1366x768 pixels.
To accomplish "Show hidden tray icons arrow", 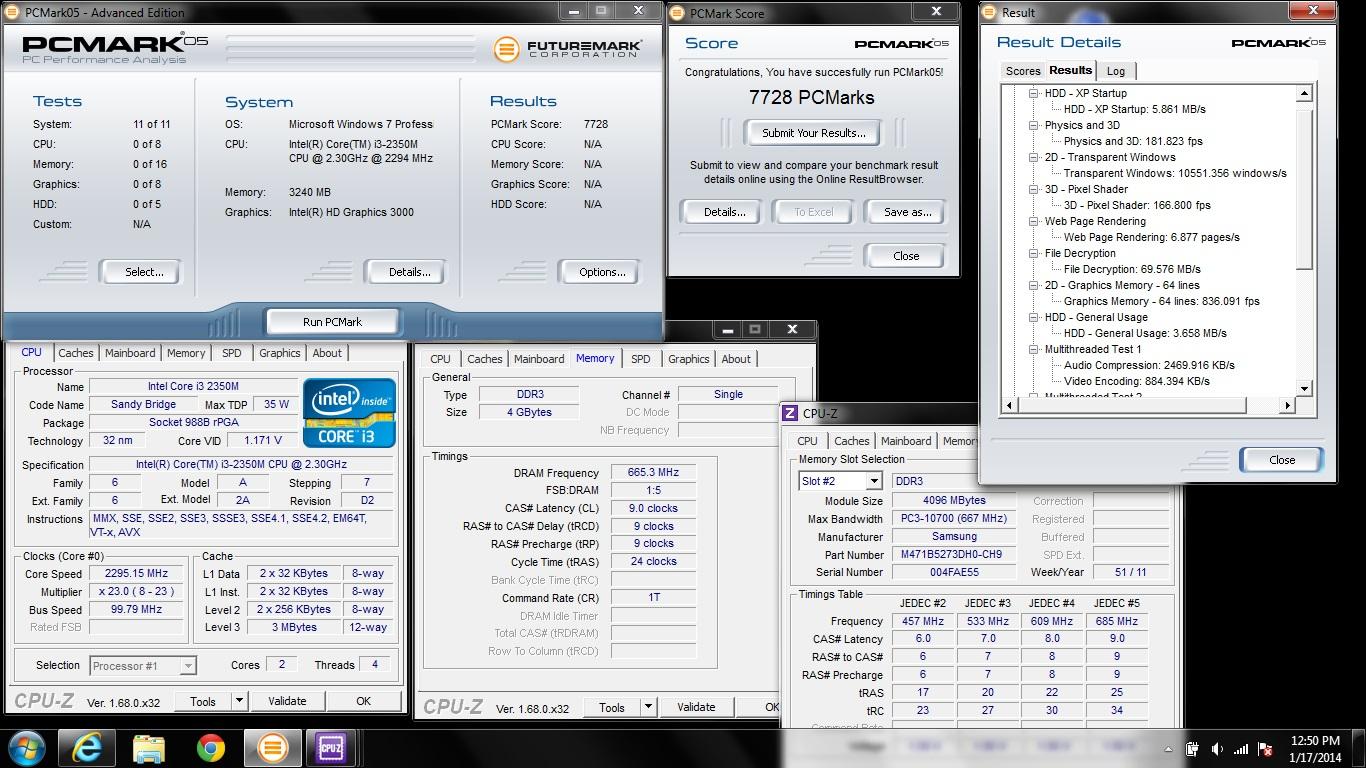I will 1168,749.
